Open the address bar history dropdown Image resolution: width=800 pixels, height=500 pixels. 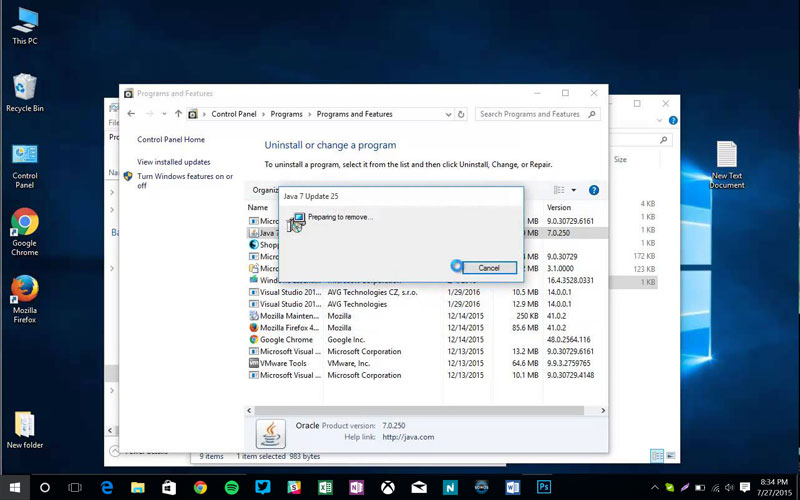[447, 114]
